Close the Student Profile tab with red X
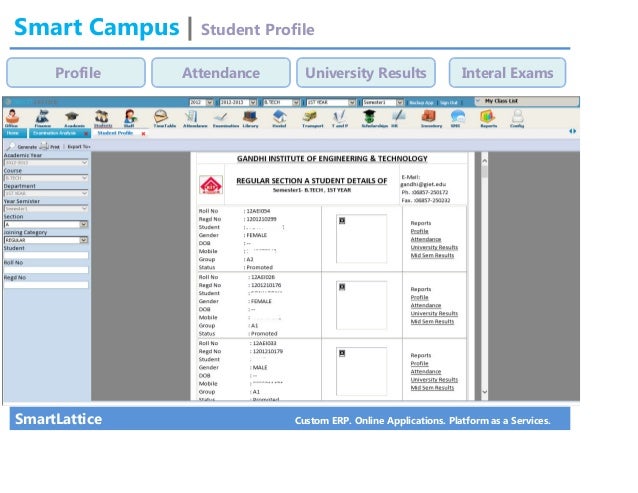 (x=143, y=133)
